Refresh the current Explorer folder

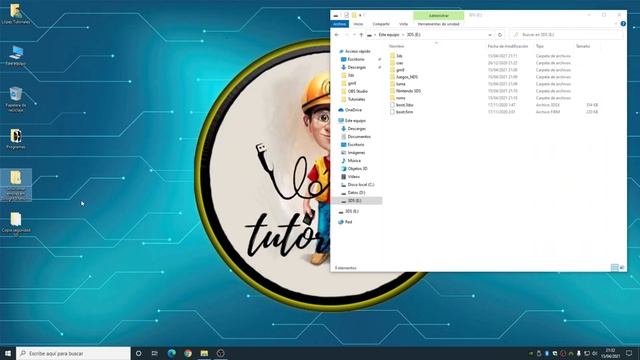500,35
